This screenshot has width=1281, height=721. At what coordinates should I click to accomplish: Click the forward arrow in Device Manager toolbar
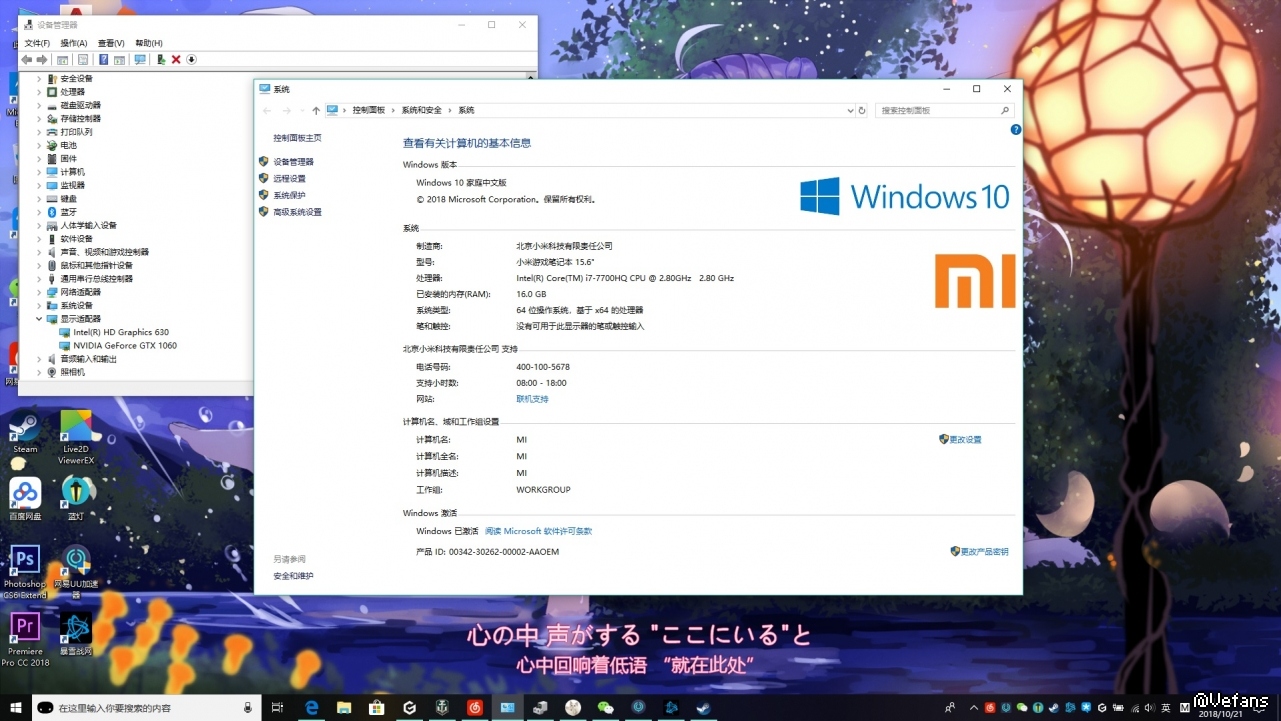pyautogui.click(x=42, y=60)
